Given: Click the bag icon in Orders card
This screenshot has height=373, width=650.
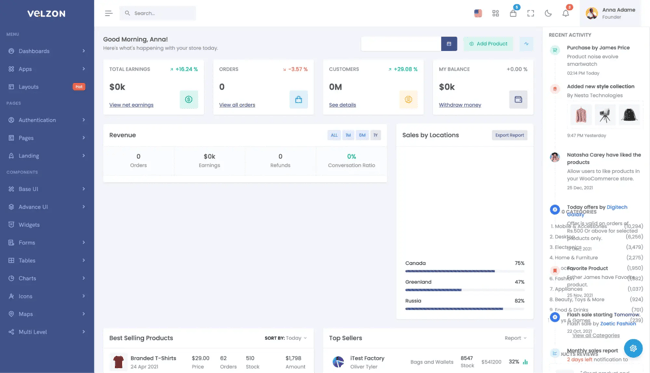Looking at the screenshot, I should pos(298,99).
